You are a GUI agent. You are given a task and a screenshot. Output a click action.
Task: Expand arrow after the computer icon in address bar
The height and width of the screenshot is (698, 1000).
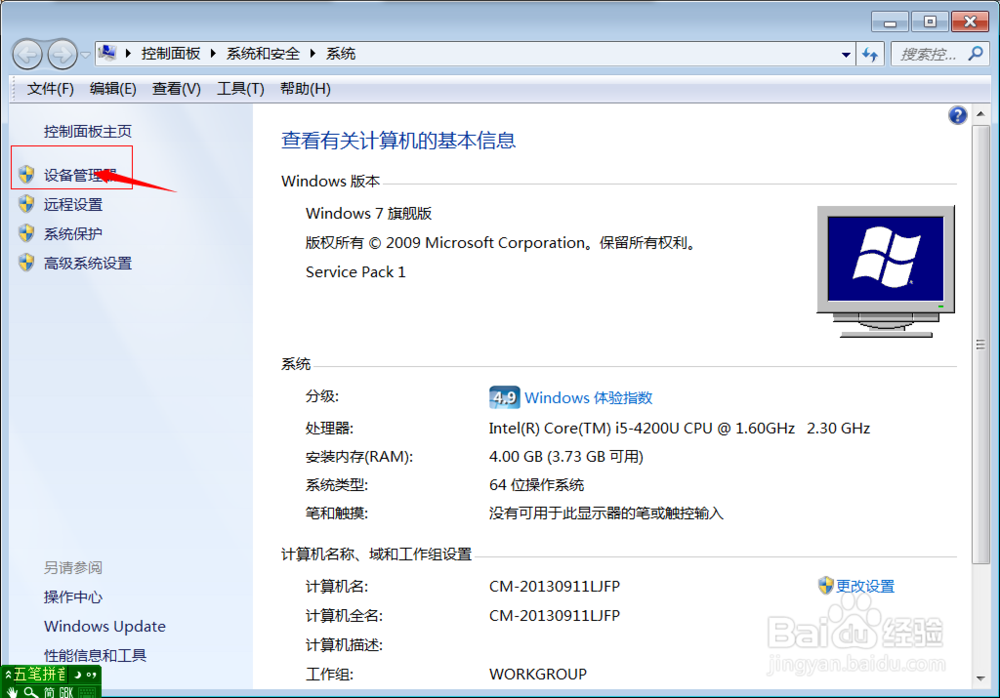(128, 54)
